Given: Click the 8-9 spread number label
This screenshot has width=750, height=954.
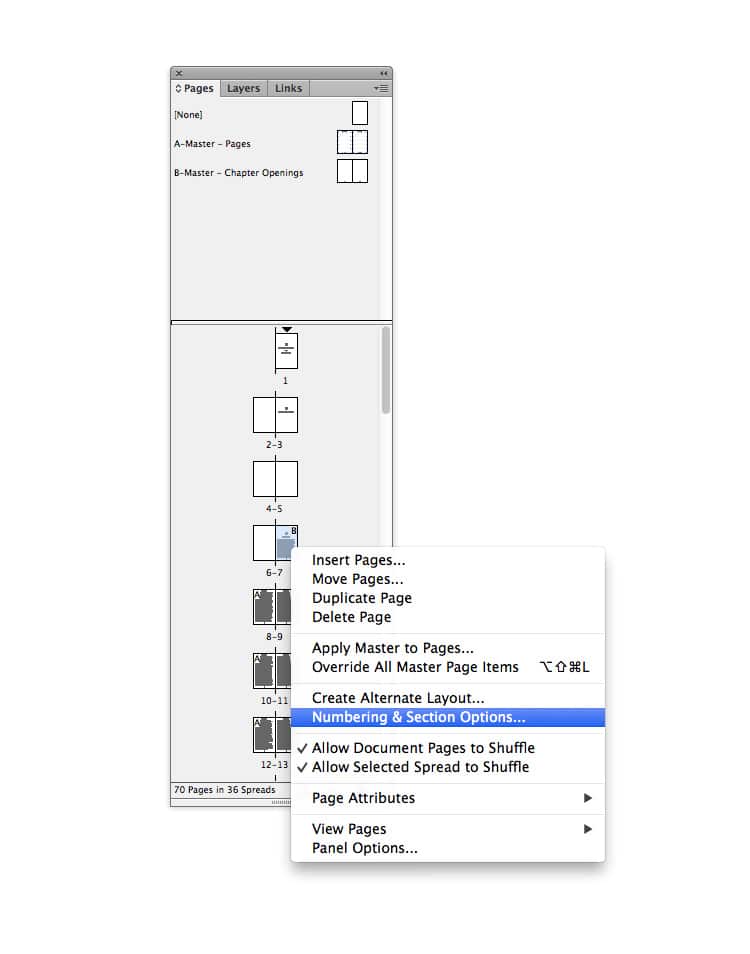Looking at the screenshot, I should point(274,636).
